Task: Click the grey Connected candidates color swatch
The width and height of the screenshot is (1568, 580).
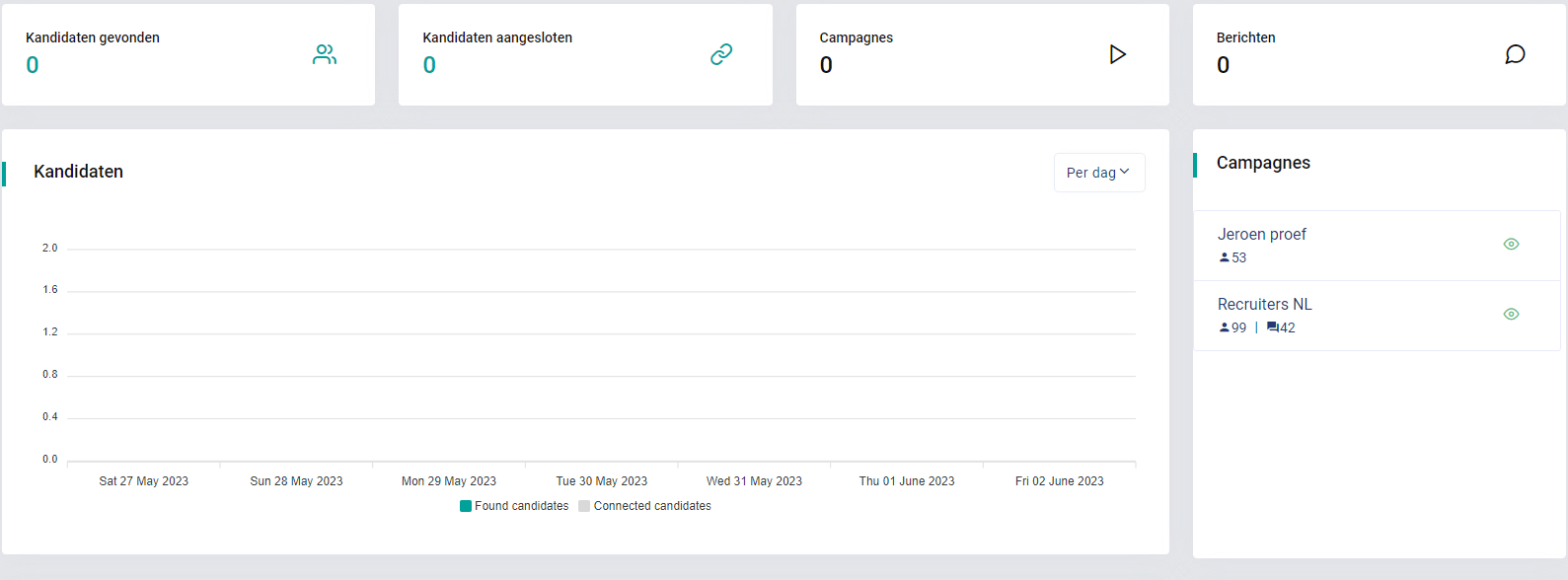Action: 584,506
